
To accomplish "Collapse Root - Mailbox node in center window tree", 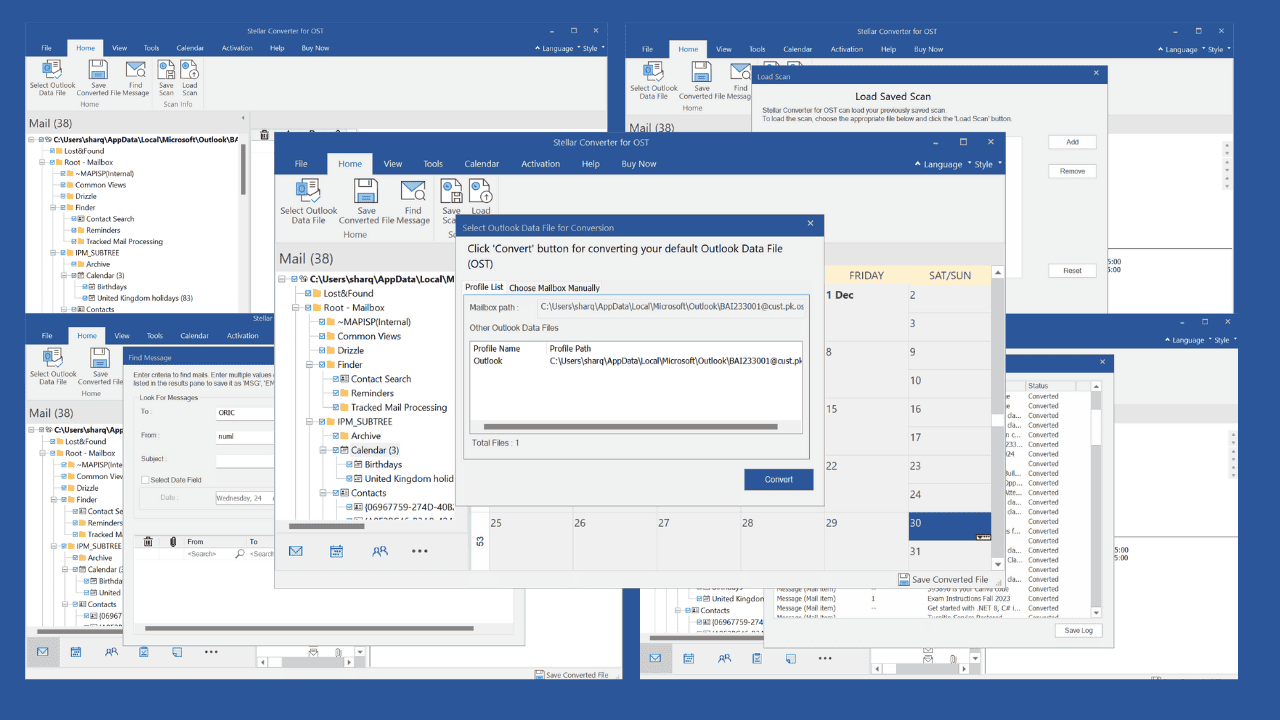I will click(x=295, y=307).
